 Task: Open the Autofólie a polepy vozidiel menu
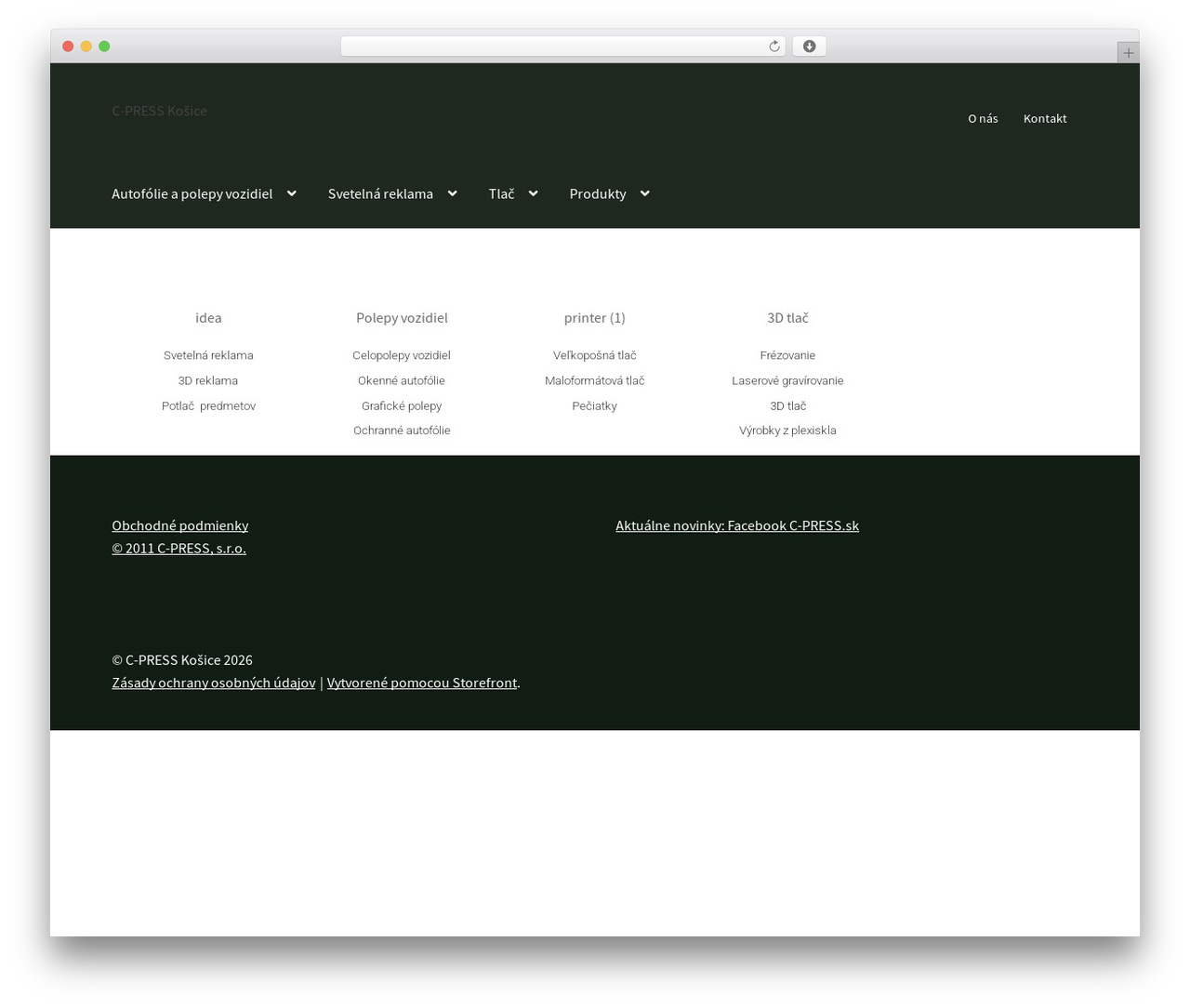(x=192, y=193)
